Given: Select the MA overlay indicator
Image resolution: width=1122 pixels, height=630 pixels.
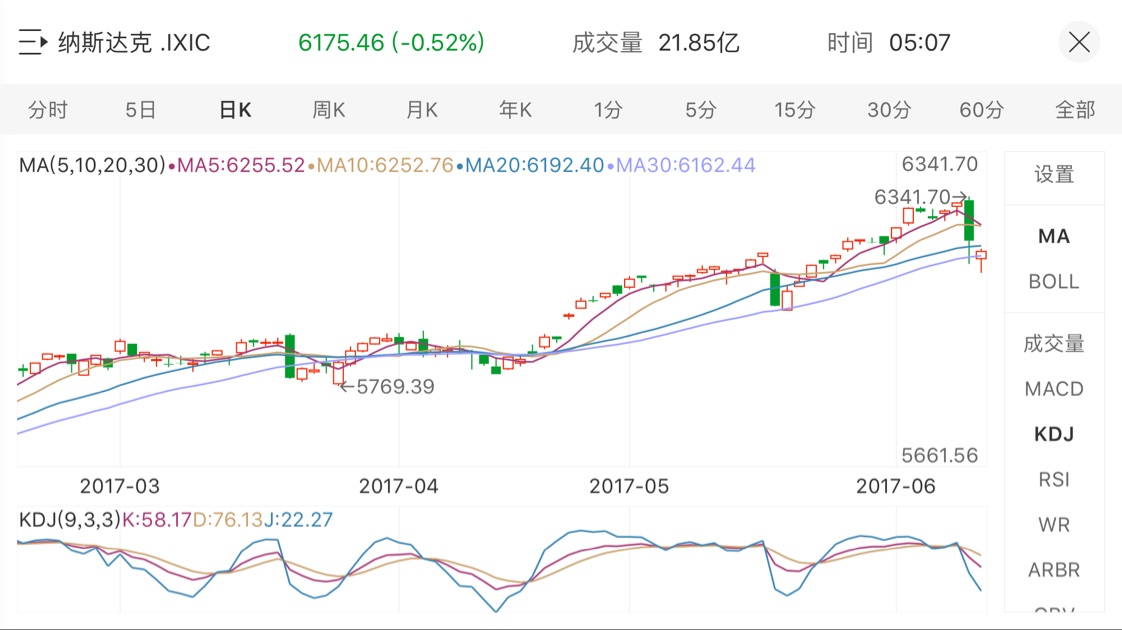Looking at the screenshot, I should point(1054,236).
